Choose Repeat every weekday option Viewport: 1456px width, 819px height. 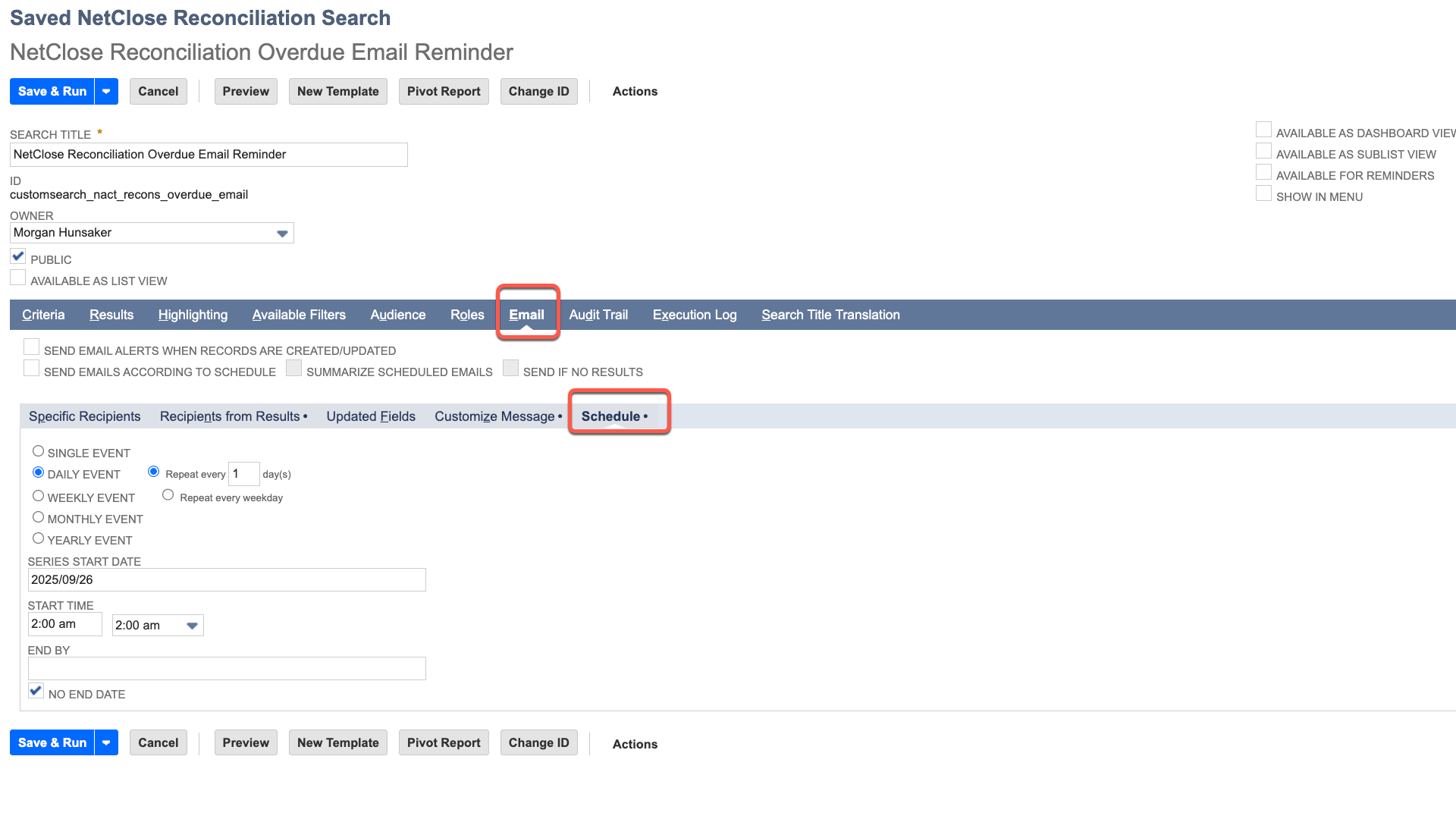pos(168,495)
